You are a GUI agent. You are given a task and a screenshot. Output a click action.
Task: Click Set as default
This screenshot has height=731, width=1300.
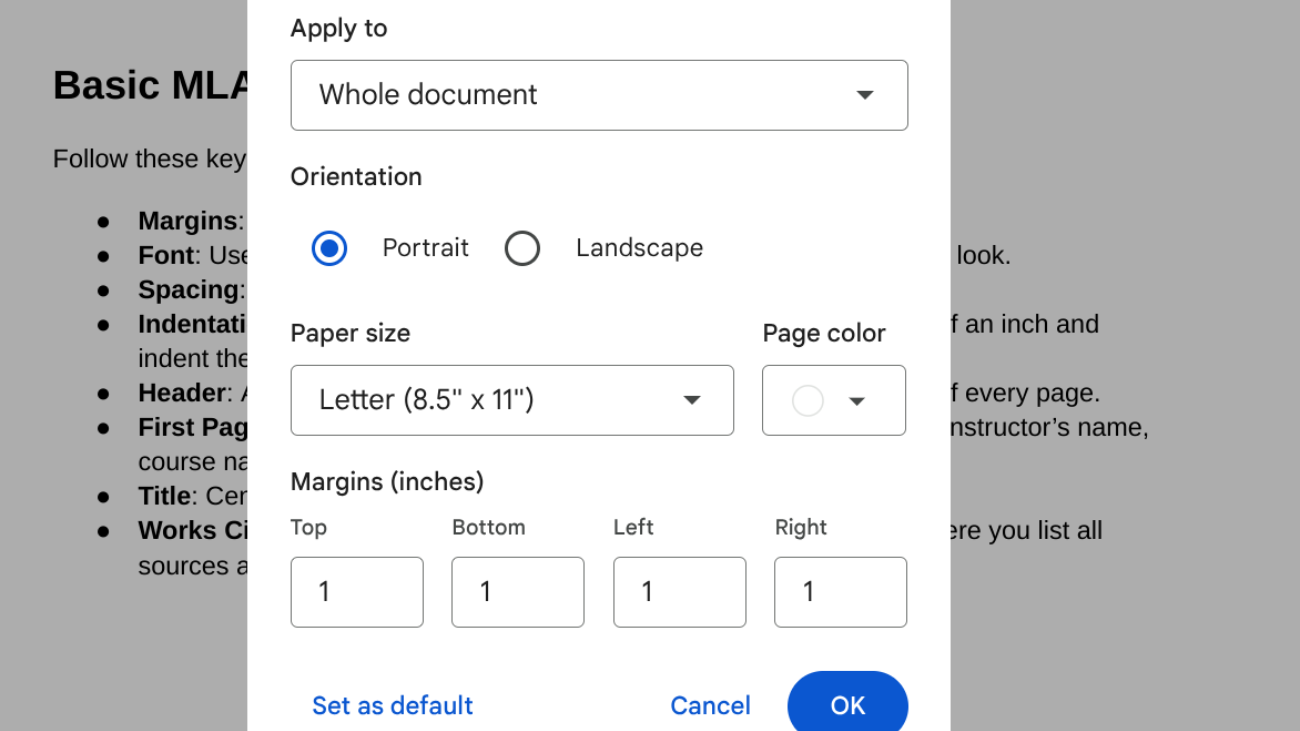(392, 705)
